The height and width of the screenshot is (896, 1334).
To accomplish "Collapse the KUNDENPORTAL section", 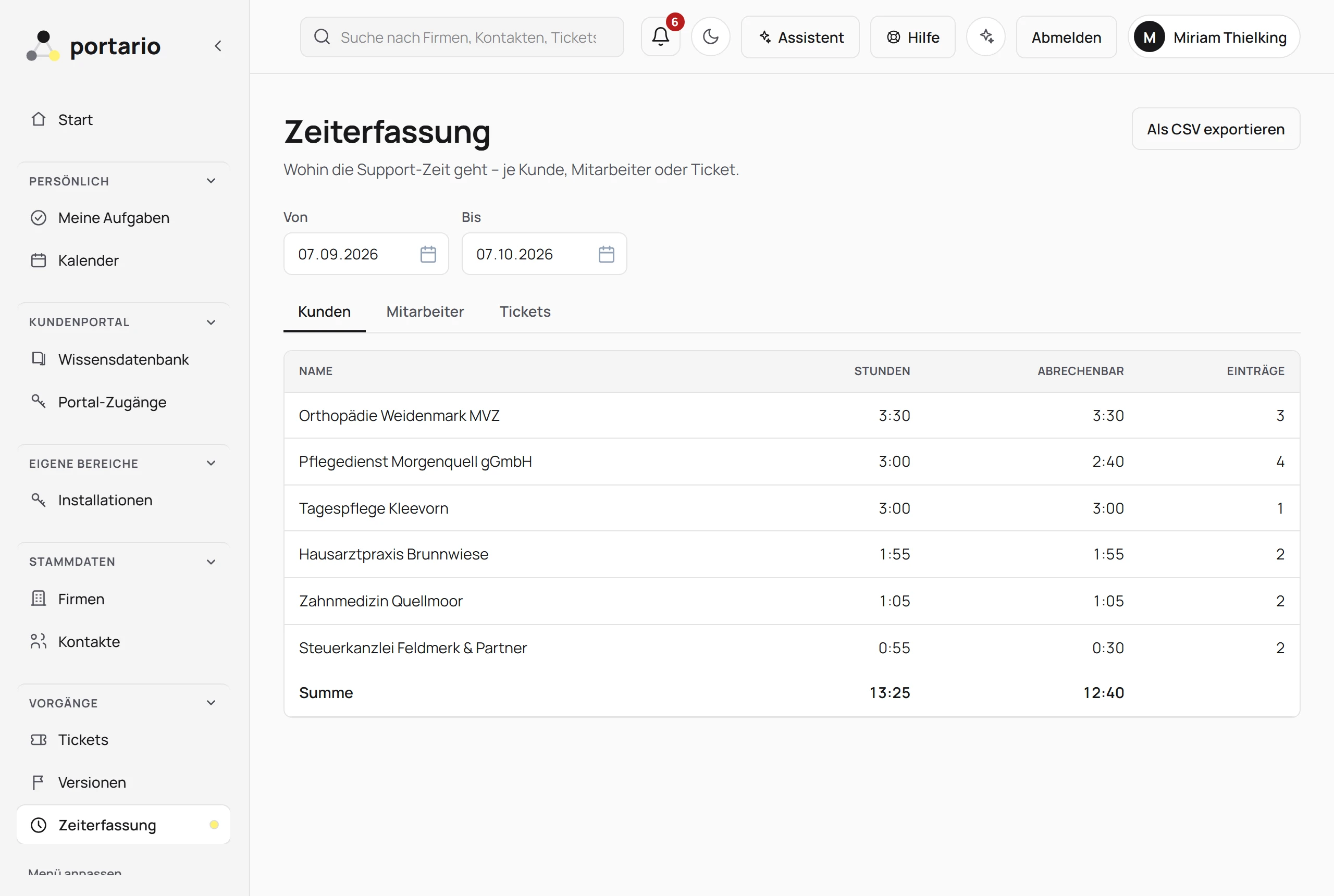I will (211, 322).
